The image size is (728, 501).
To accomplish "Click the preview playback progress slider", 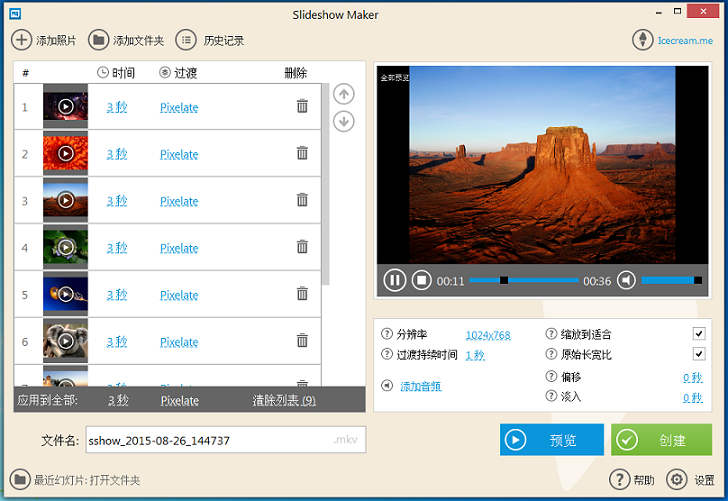I will click(x=524, y=281).
